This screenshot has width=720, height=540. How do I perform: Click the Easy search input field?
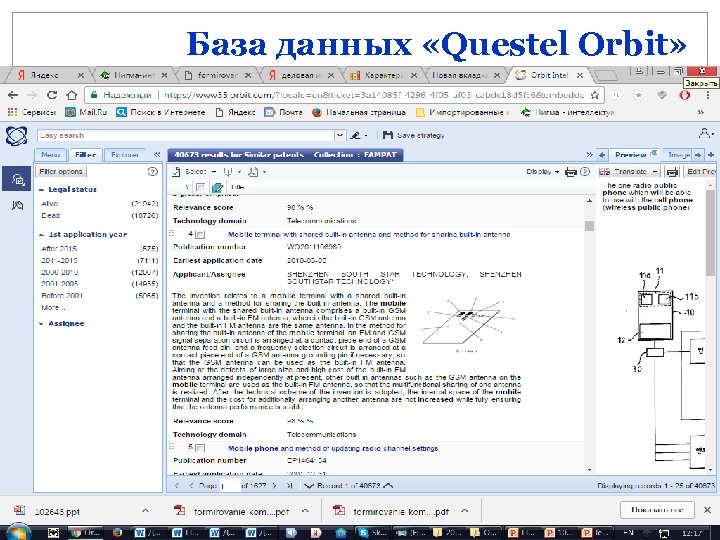click(x=185, y=135)
